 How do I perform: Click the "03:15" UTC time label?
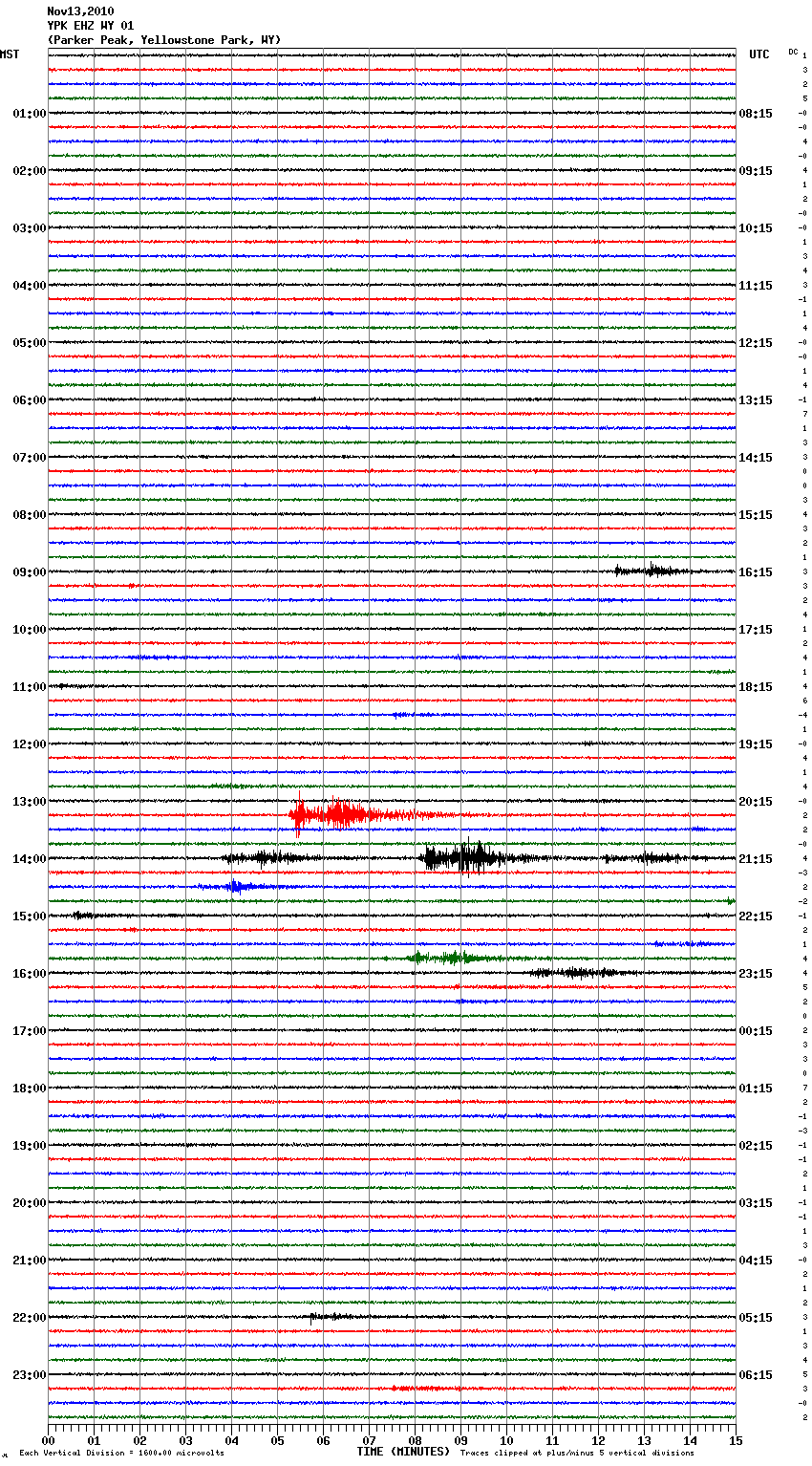pos(756,1203)
